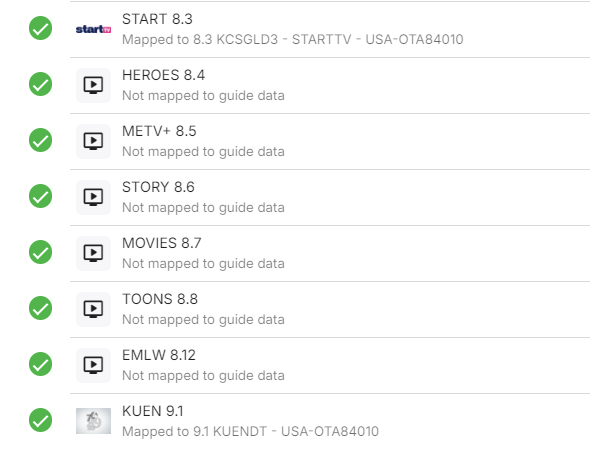
Task: Uncheck the TOONS 8.8 channel
Action: coord(41,308)
